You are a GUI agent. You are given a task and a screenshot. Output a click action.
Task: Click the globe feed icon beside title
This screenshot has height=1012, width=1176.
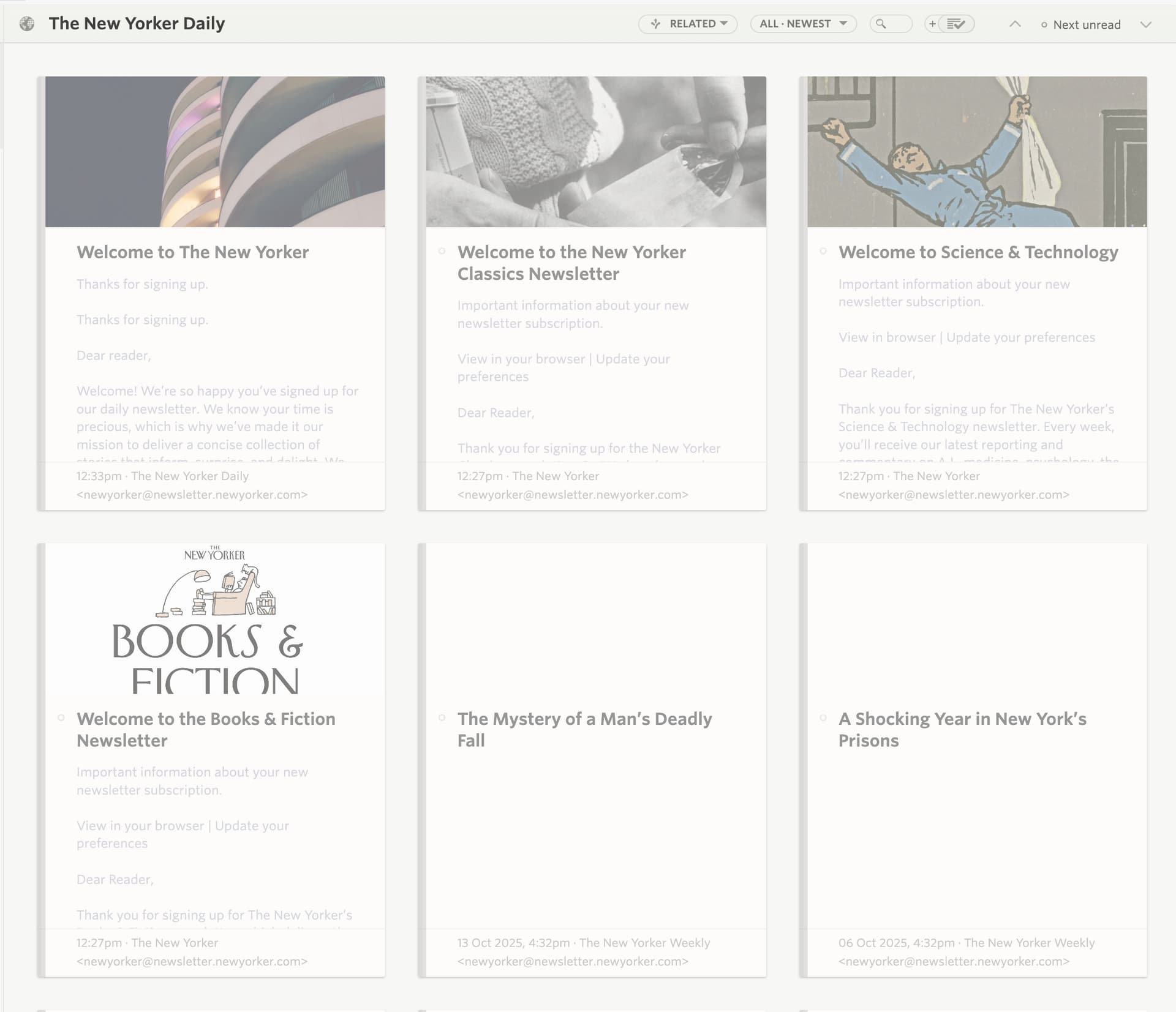[x=27, y=24]
